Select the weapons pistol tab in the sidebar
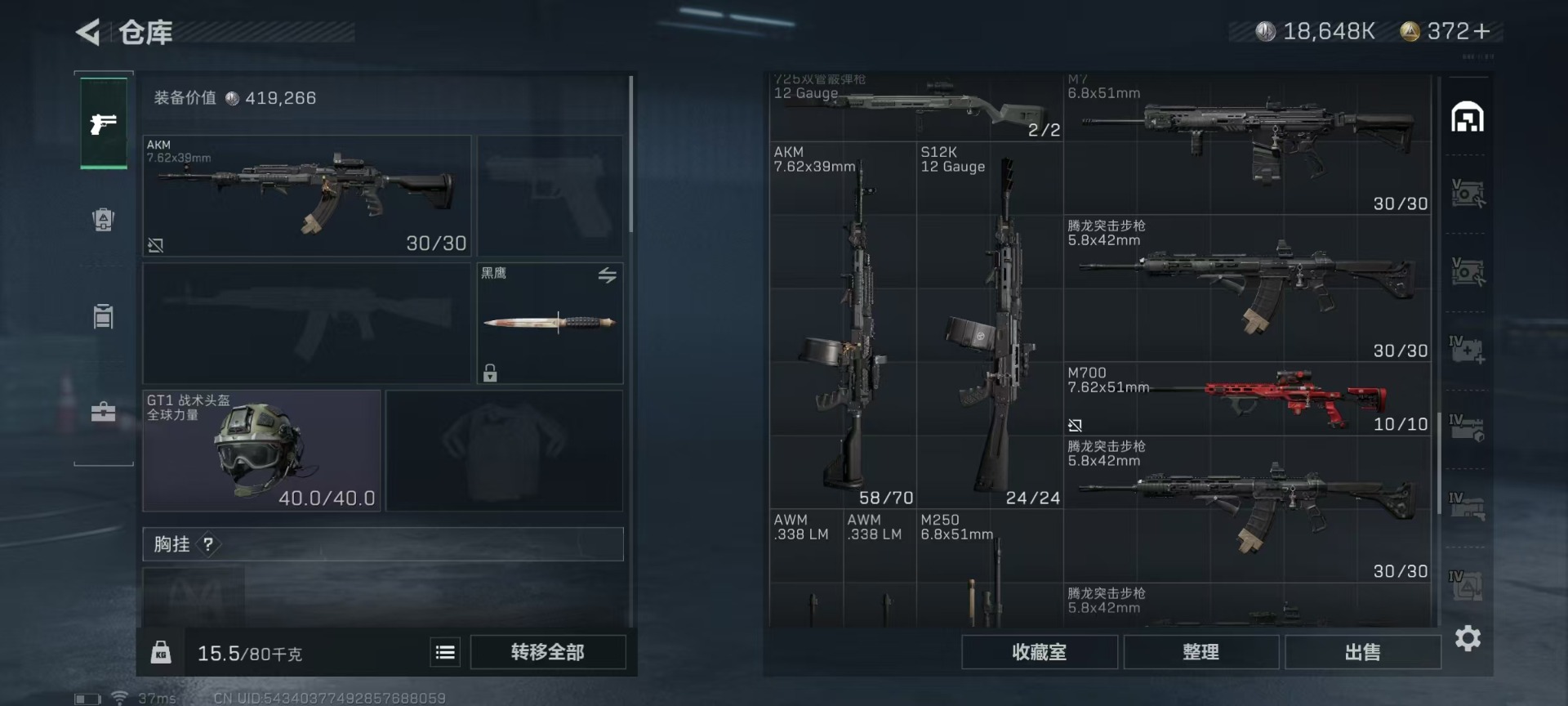Viewport: 1568px width, 706px height. pos(104,123)
